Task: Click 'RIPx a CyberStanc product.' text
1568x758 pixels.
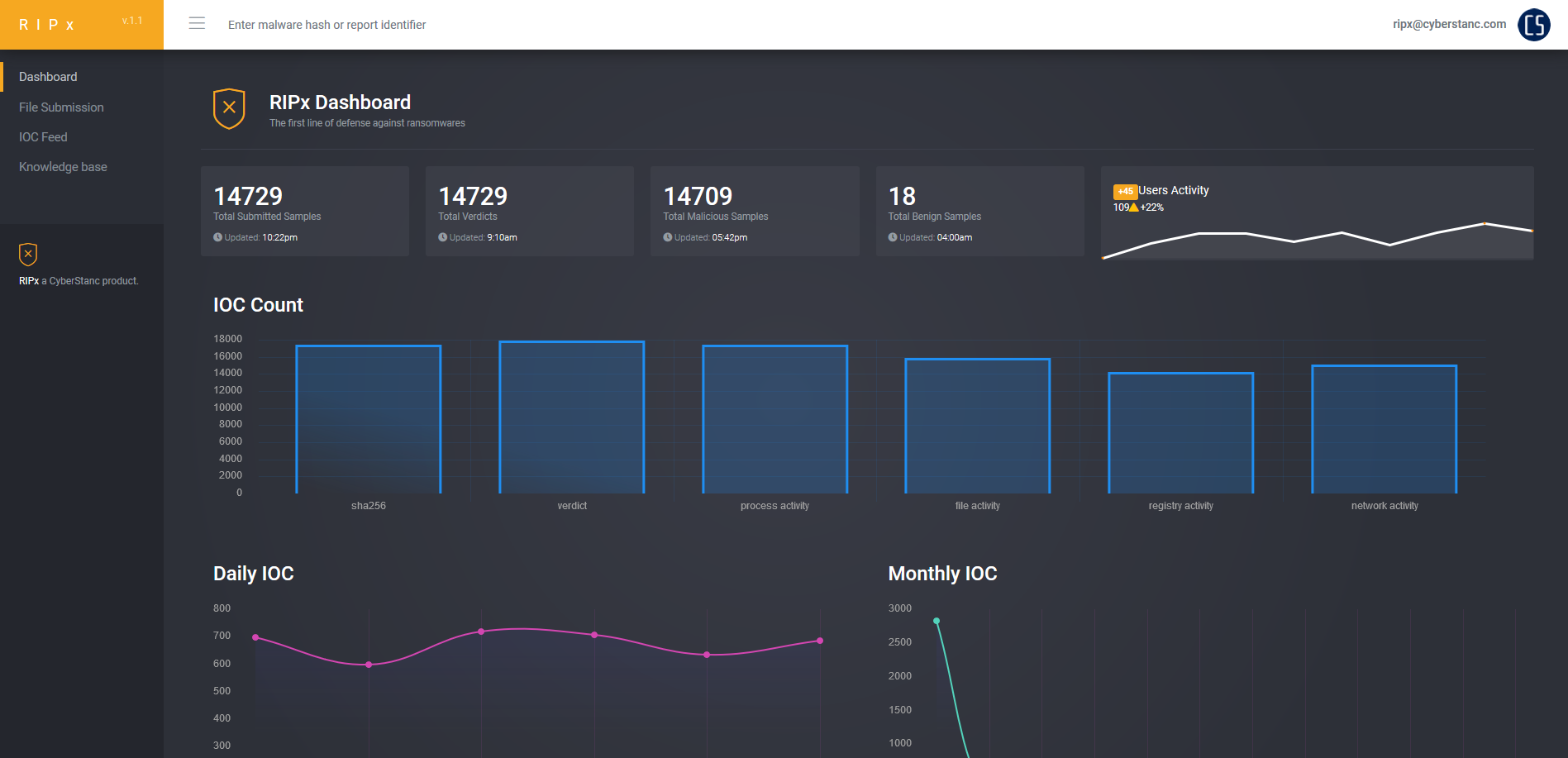Action: (x=79, y=281)
